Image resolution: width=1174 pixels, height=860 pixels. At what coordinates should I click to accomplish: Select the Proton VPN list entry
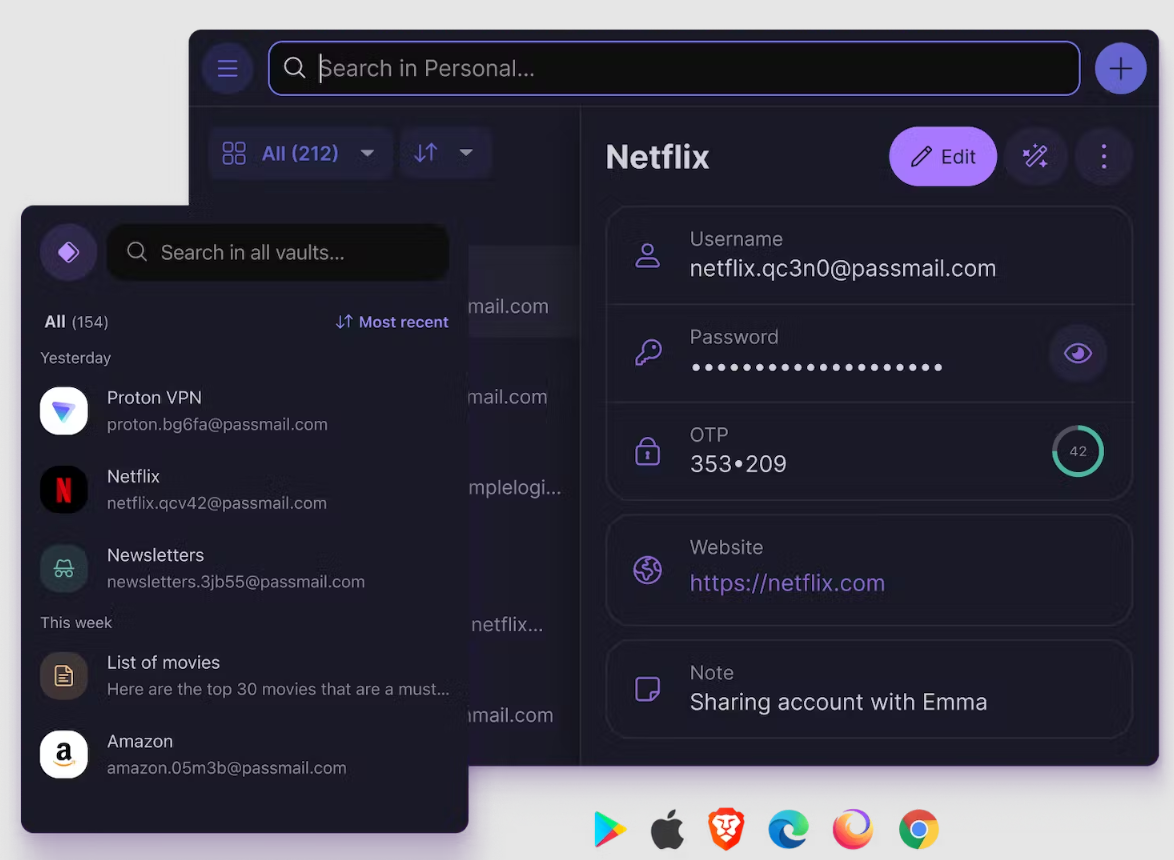245,411
